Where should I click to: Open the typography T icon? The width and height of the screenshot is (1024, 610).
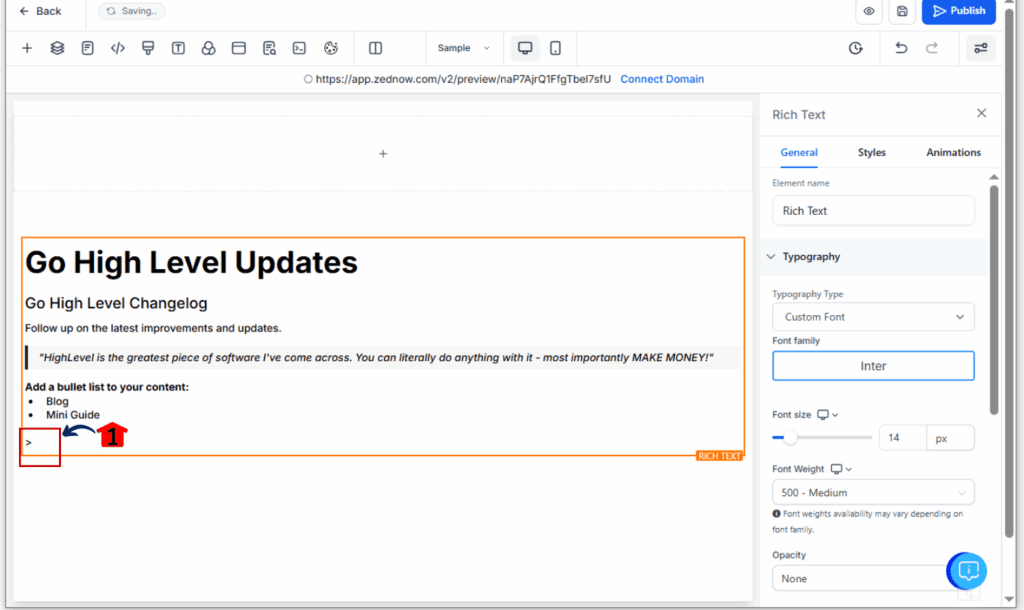pyautogui.click(x=178, y=48)
